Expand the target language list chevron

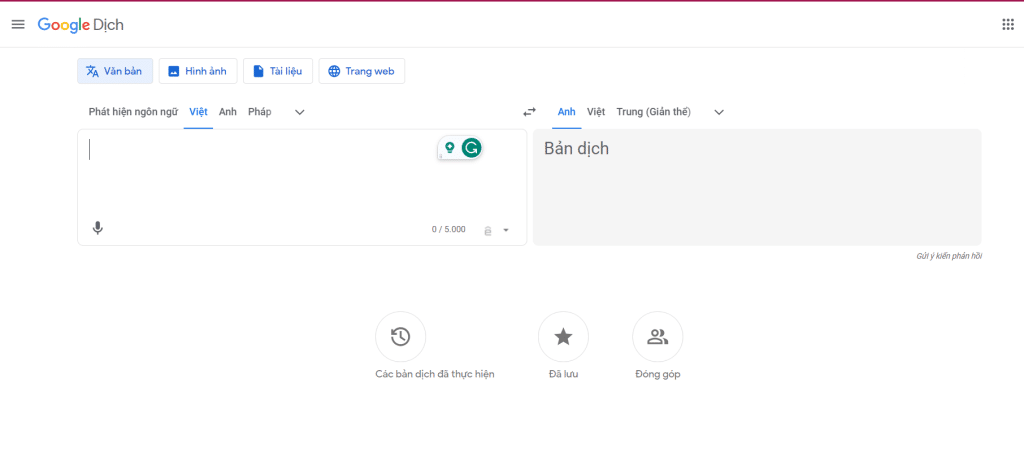(719, 112)
